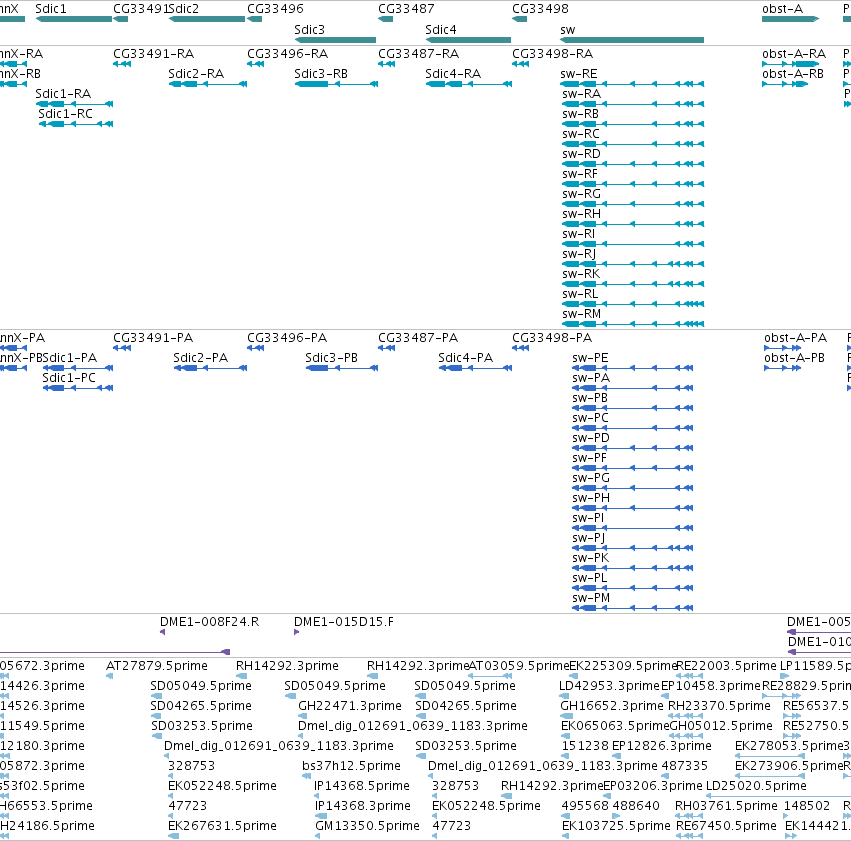The height and width of the screenshot is (841, 851).
Task: Click transcript Sdic3-RB
Action: (336, 84)
